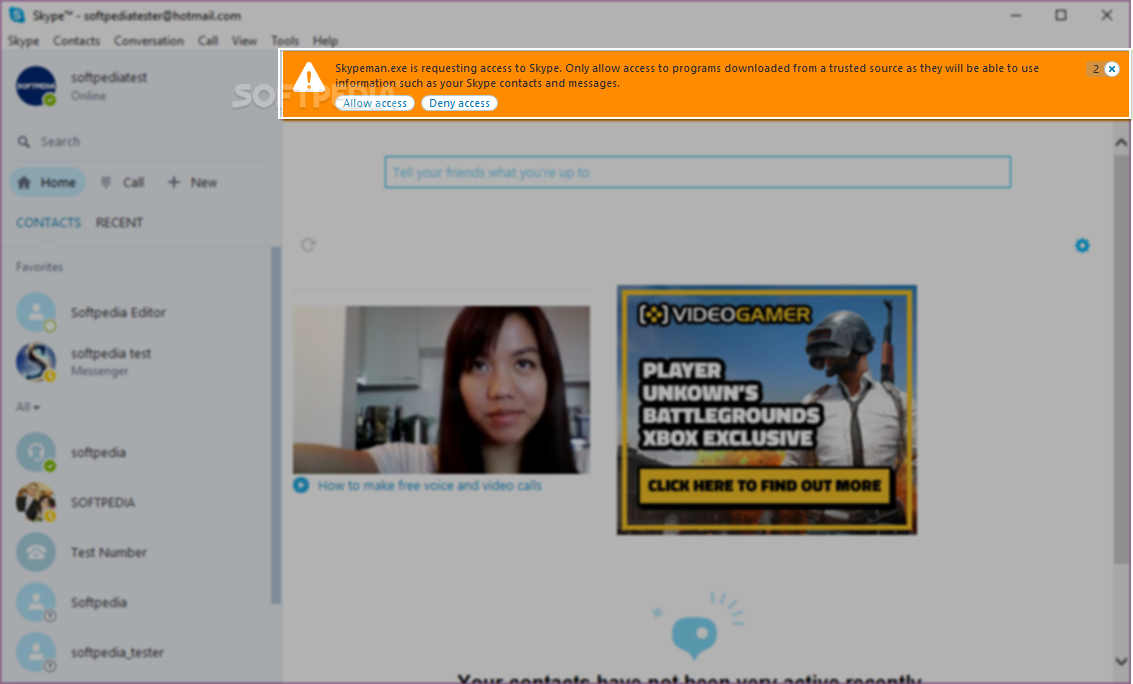Viewport: 1133px width, 684px height.
Task: Click the warning triangle icon in banner
Action: [x=309, y=77]
